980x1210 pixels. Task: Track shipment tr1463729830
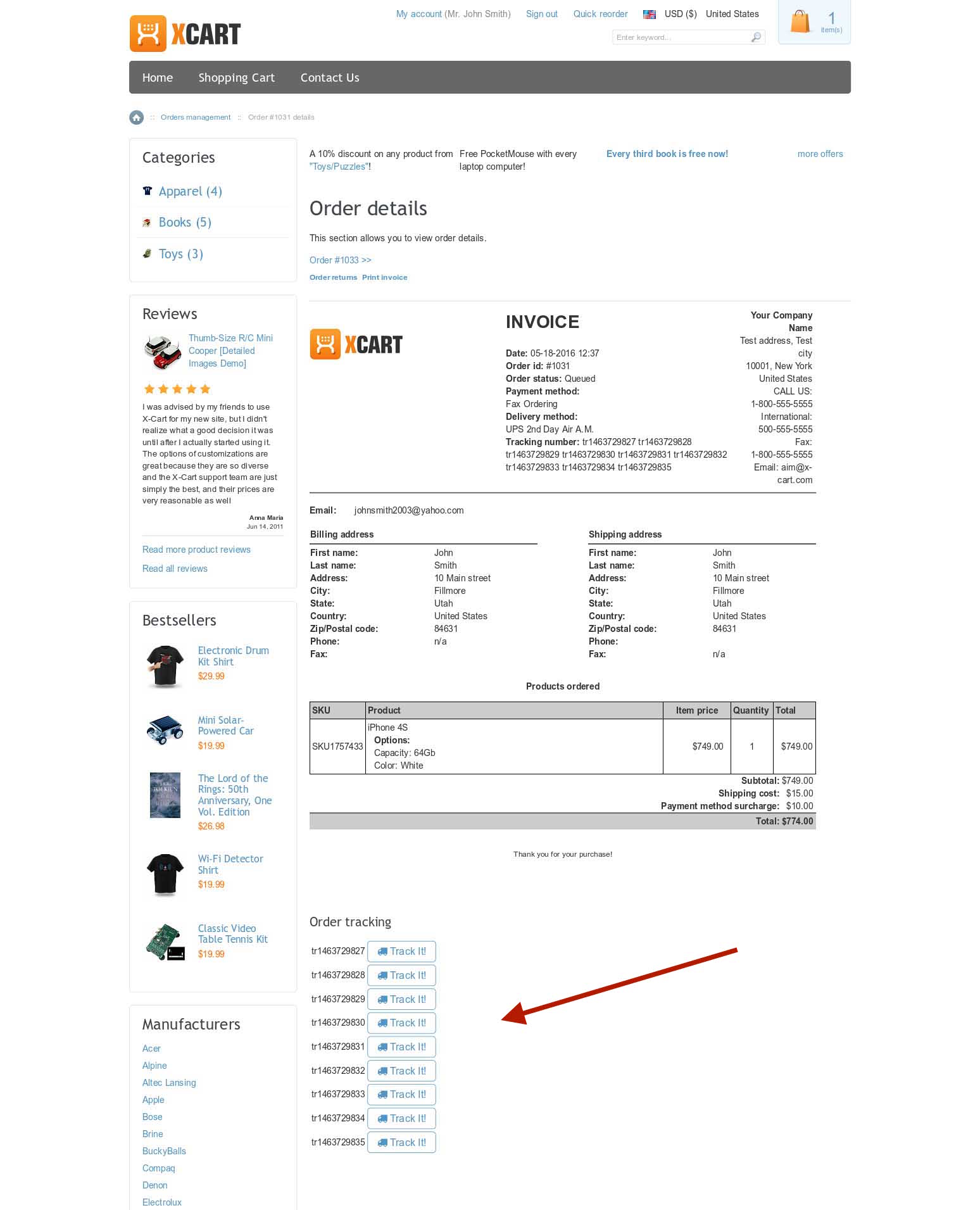point(401,1023)
